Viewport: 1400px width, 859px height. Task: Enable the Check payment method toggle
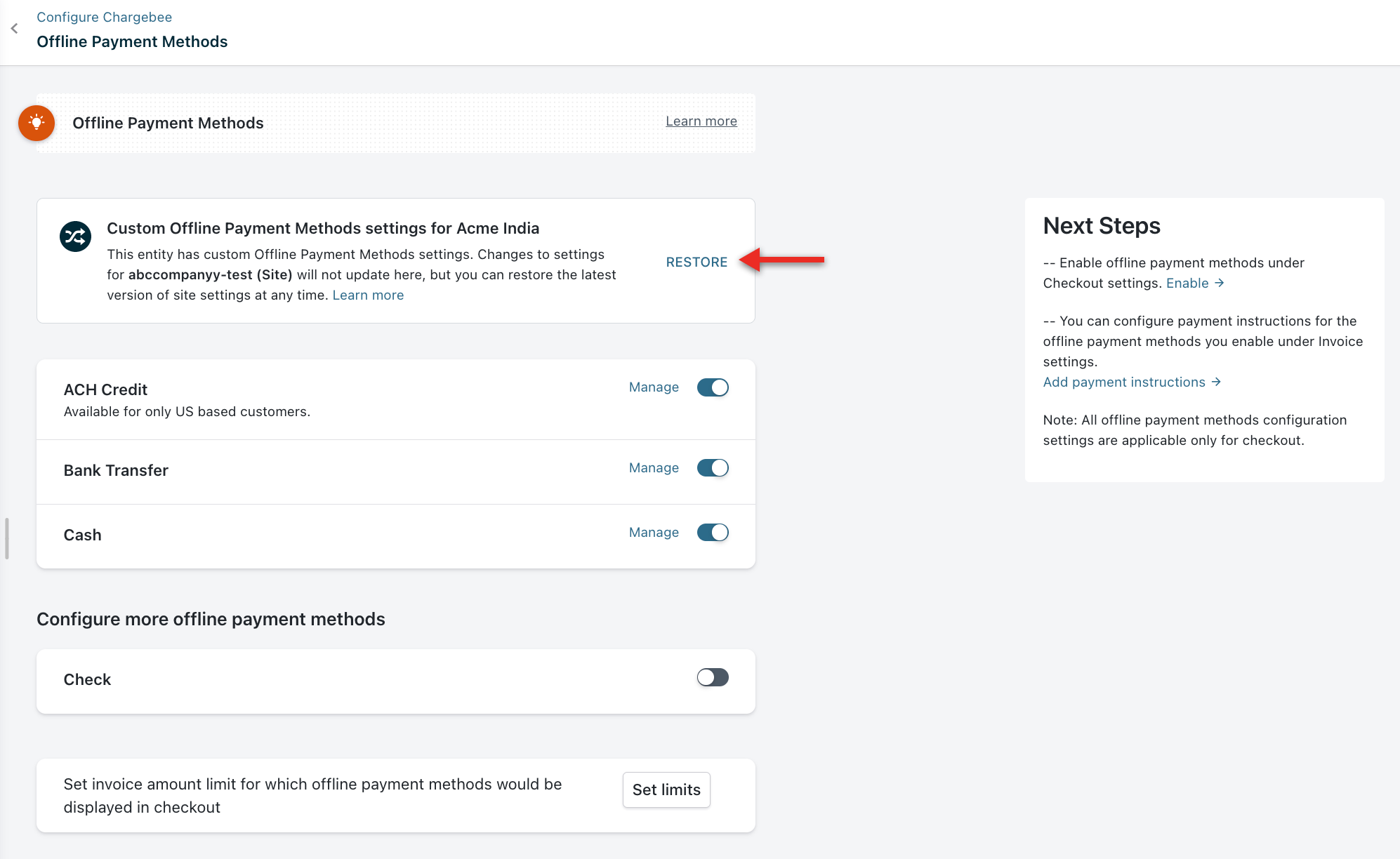click(x=713, y=677)
